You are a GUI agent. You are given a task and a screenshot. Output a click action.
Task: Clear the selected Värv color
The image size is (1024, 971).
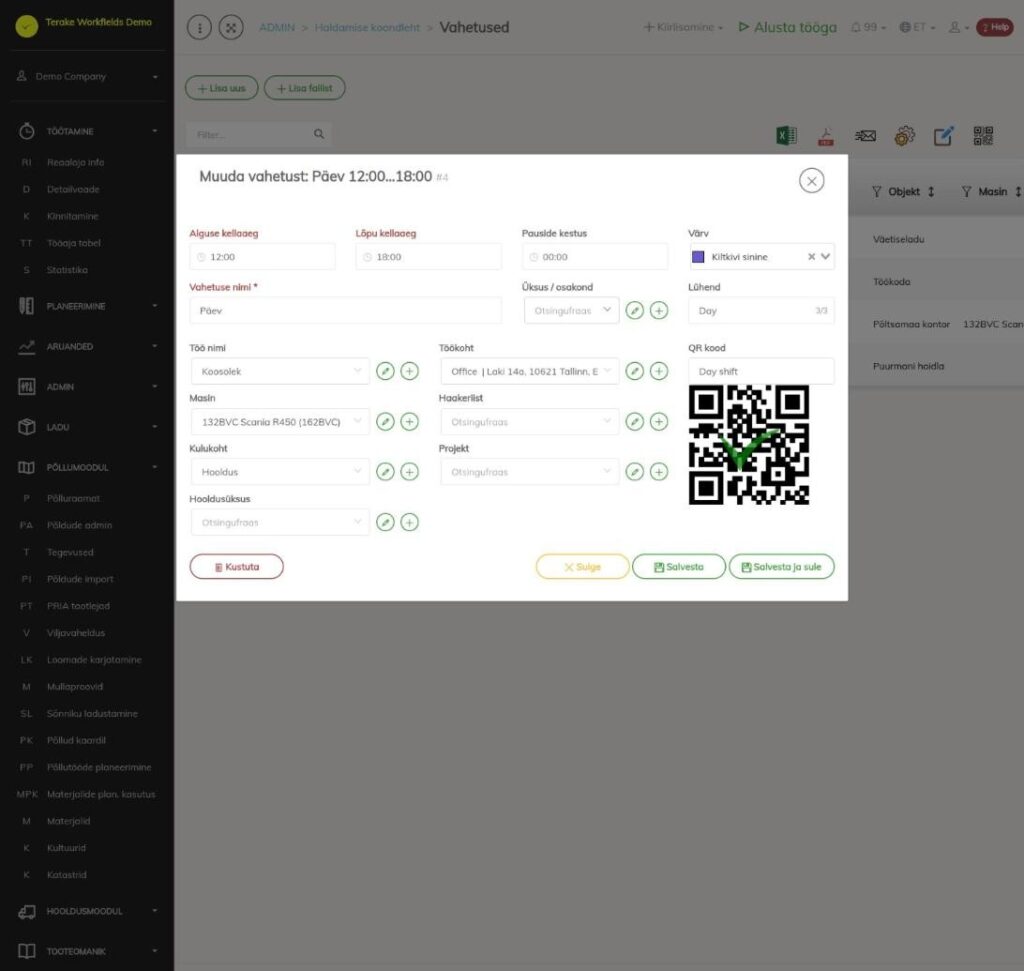[811, 257]
